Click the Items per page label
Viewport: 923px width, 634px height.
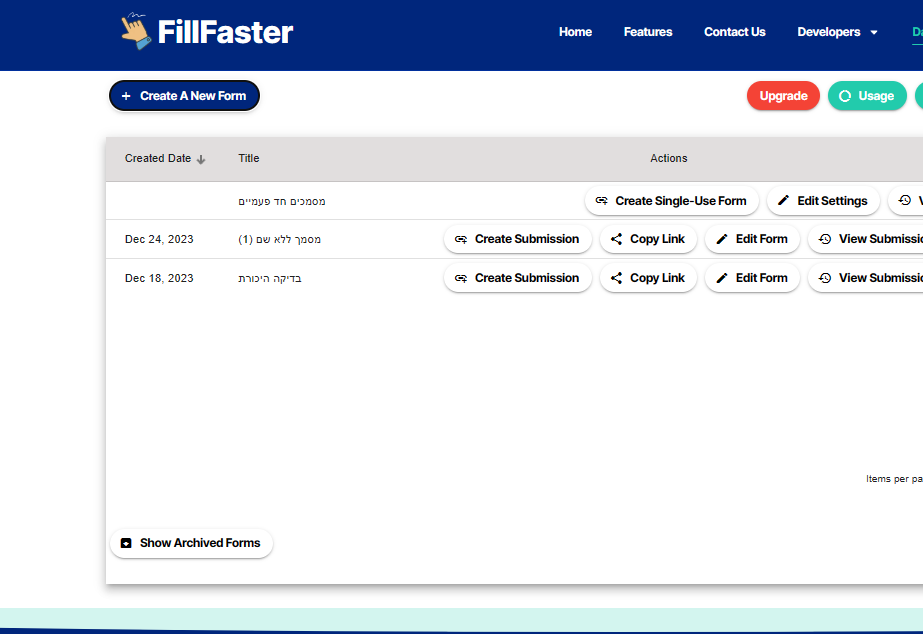click(894, 479)
